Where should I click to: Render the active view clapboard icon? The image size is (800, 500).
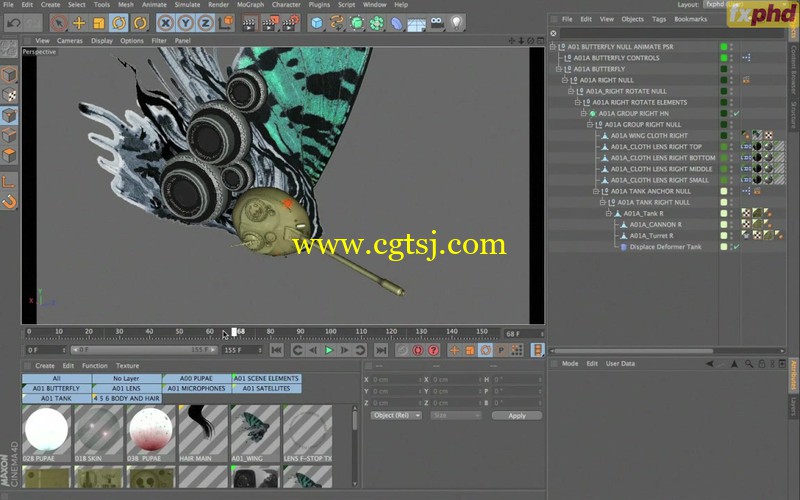[x=249, y=23]
